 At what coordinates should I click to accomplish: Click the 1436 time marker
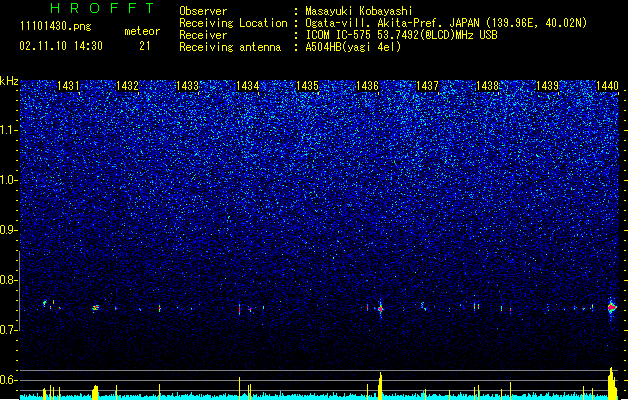(367, 86)
